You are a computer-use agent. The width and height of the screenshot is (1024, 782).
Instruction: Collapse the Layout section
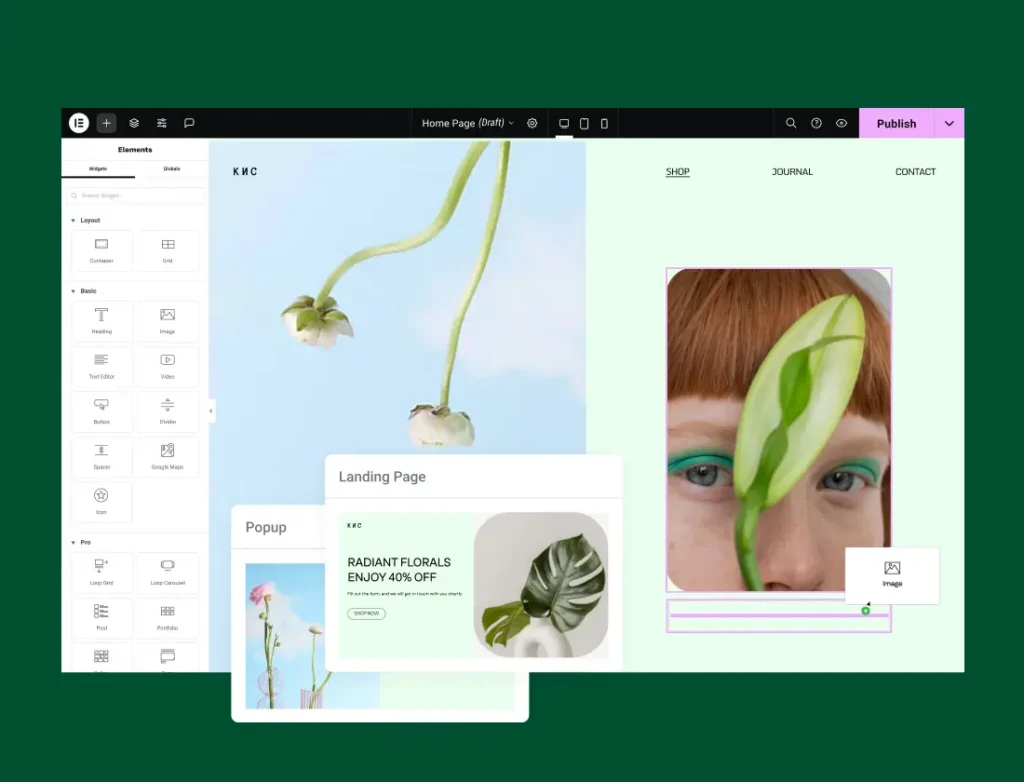(x=73, y=220)
